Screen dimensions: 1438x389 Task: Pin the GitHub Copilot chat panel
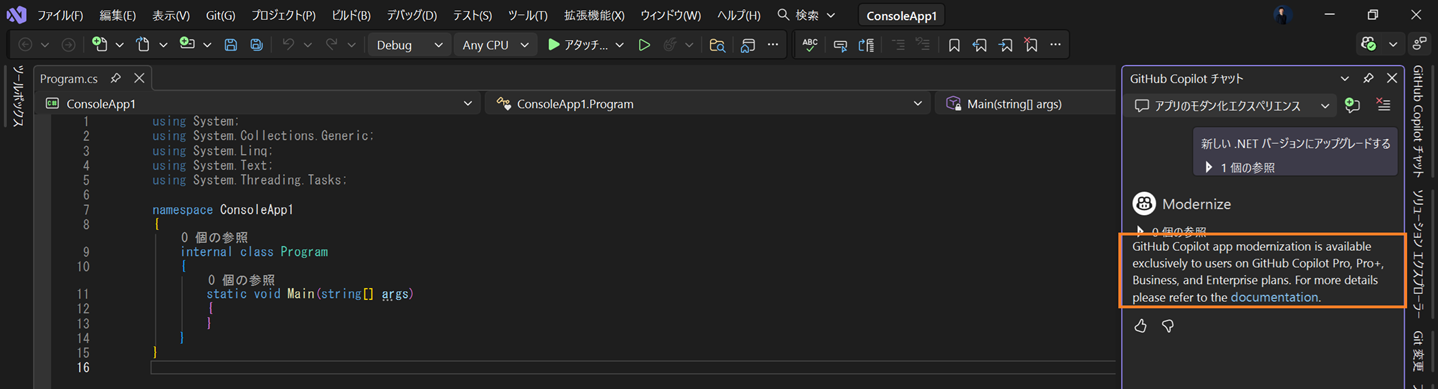(1368, 78)
